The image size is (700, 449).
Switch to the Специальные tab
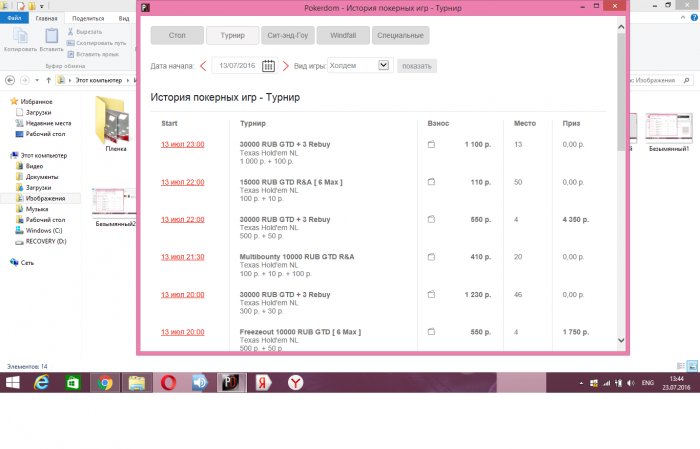(x=400, y=35)
